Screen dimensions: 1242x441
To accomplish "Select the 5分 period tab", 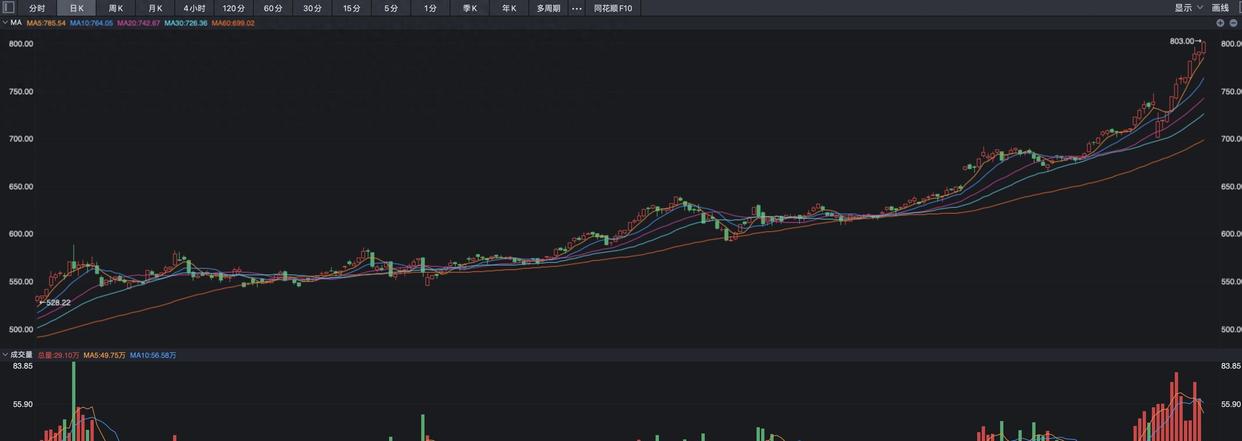I will pos(391,8).
